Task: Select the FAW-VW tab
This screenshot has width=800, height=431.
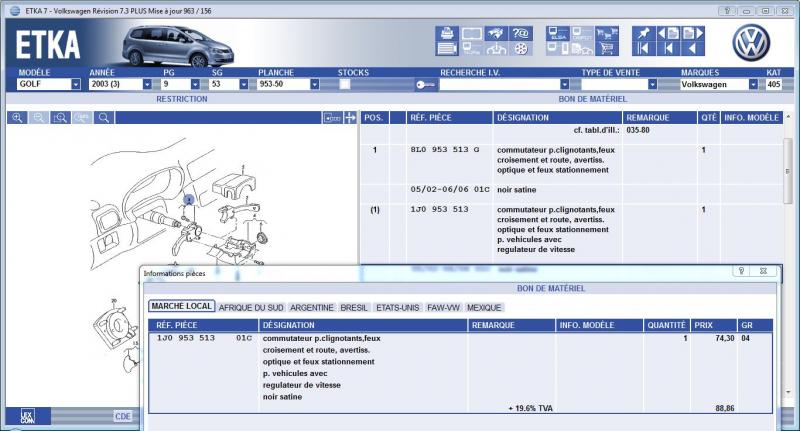Action: (443, 308)
